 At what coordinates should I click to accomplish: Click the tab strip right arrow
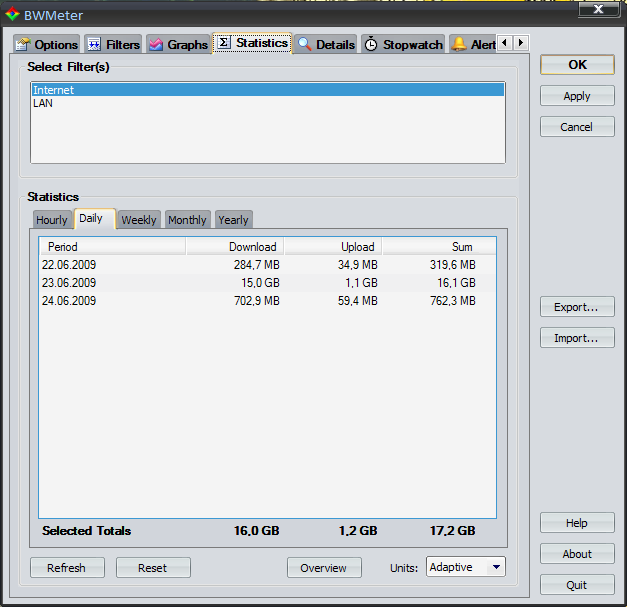pyautogui.click(x=521, y=43)
